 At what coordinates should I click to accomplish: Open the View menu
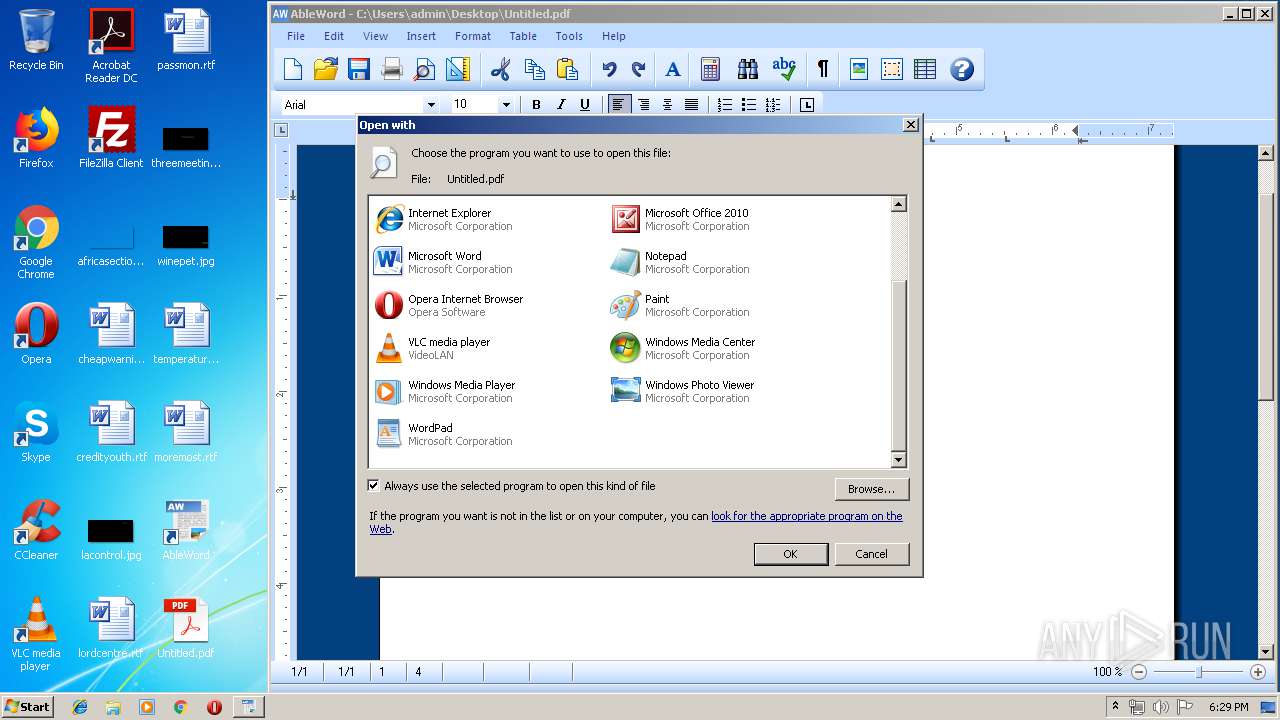(375, 36)
